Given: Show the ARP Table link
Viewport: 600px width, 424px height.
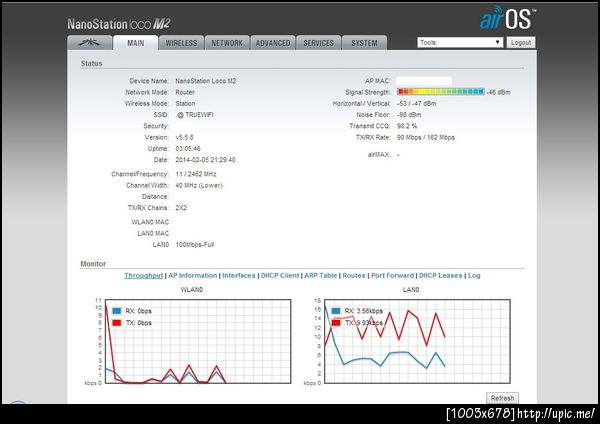Looking at the screenshot, I should [x=321, y=276].
